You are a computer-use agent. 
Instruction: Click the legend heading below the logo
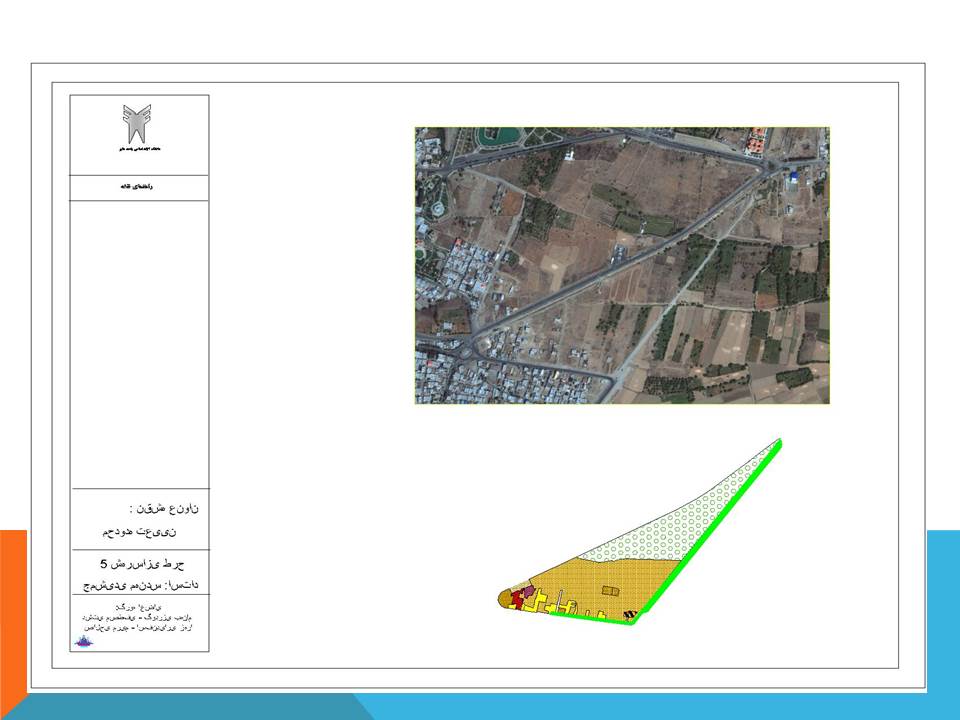(x=138, y=187)
